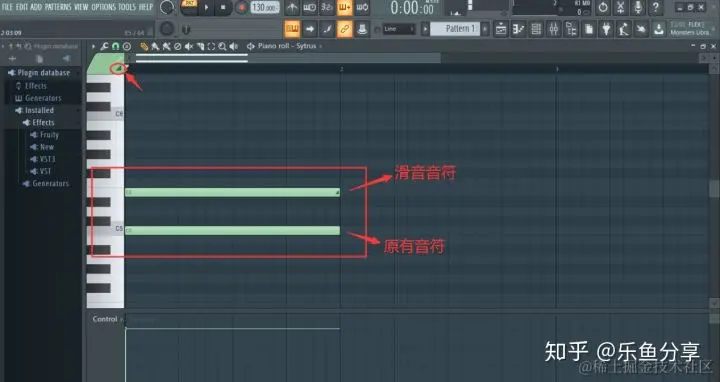
Task: Click the Stop button in transport
Action: coord(223,7)
